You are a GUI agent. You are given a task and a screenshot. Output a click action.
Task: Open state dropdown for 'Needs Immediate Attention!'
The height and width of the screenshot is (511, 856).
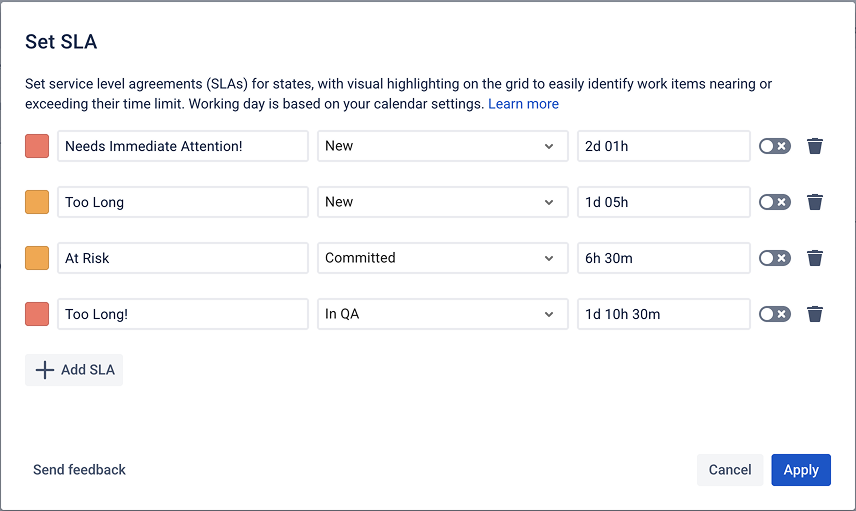point(439,146)
